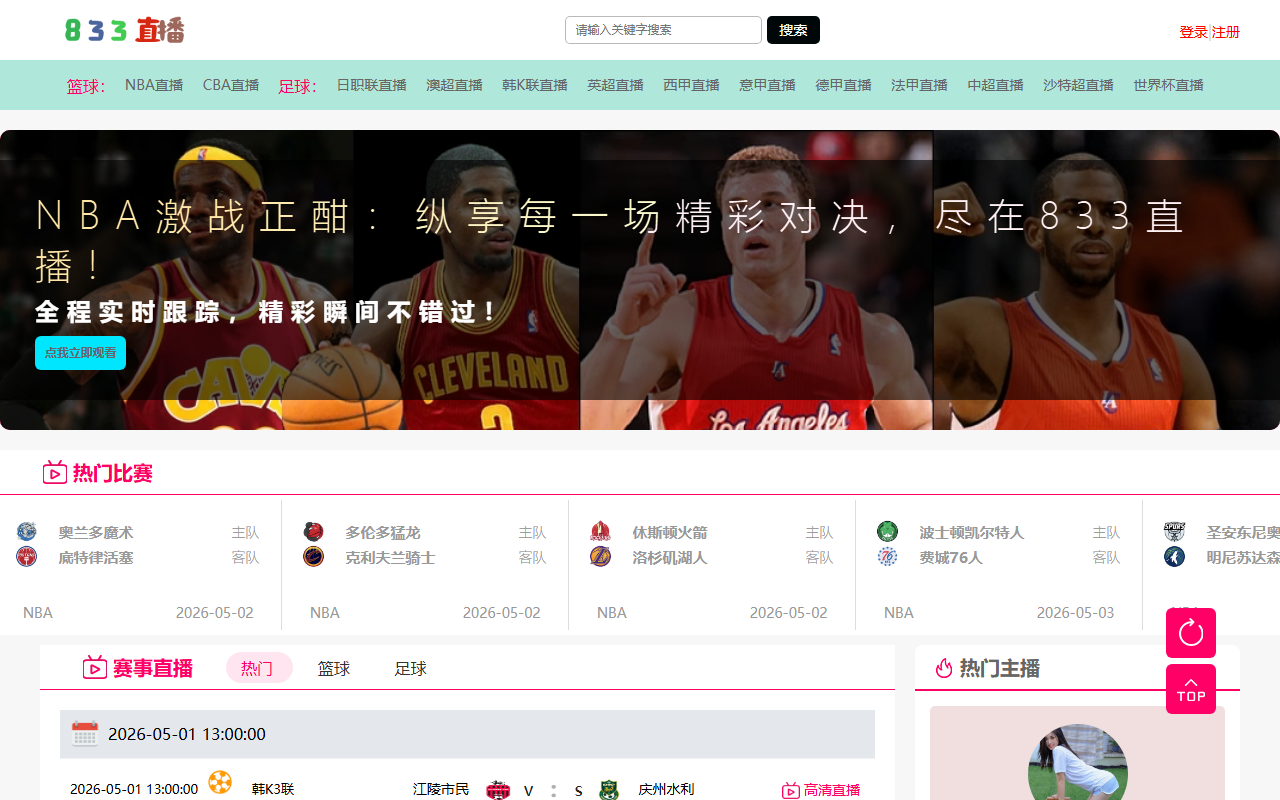Click the Orlando Magic team logo

point(27,532)
